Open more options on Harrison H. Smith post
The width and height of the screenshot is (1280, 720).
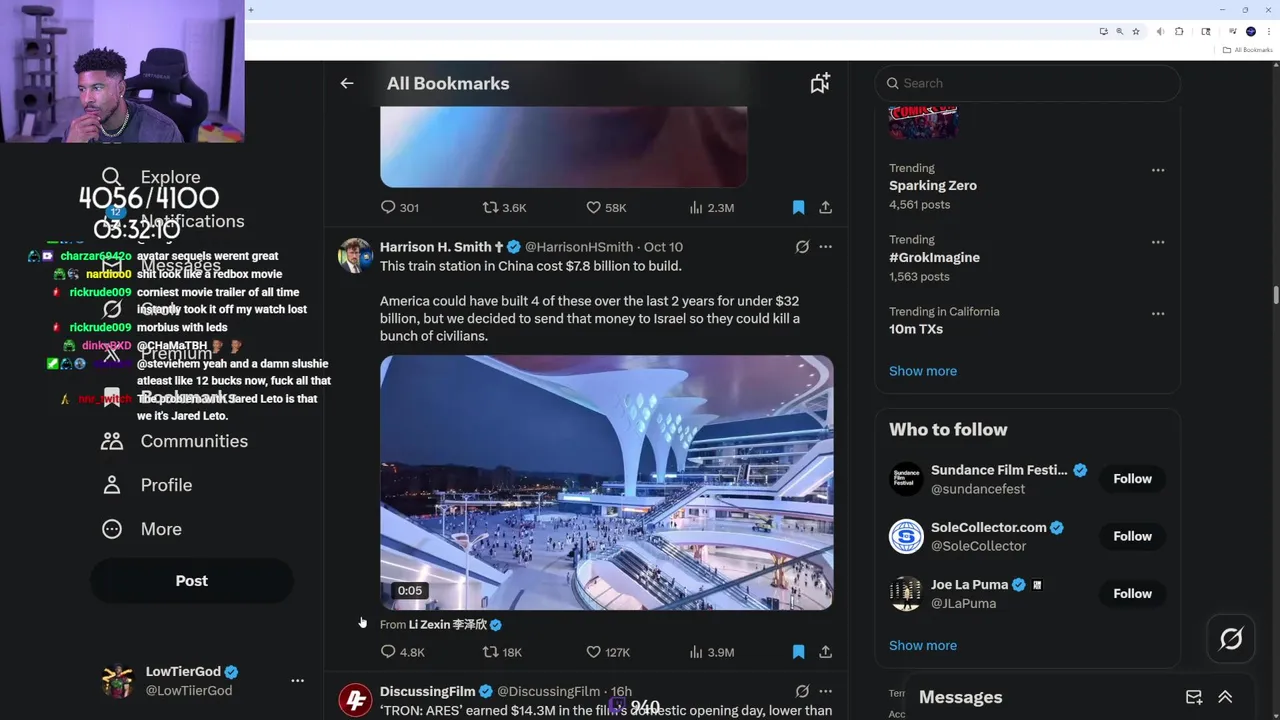tap(825, 246)
